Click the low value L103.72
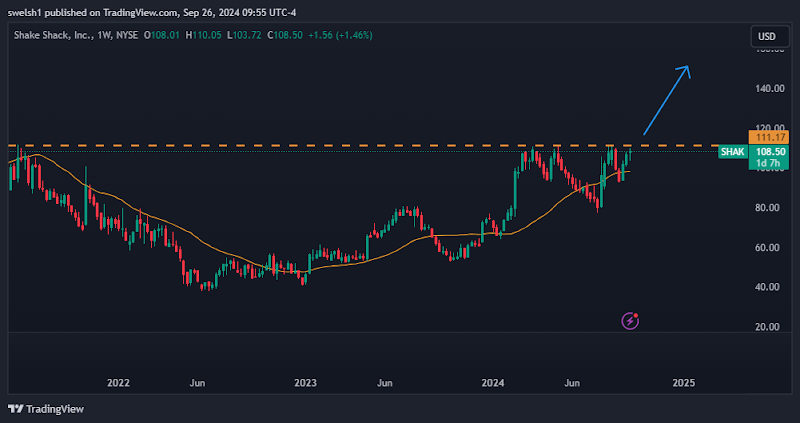Image resolution: width=800 pixels, height=423 pixels. 244,35
